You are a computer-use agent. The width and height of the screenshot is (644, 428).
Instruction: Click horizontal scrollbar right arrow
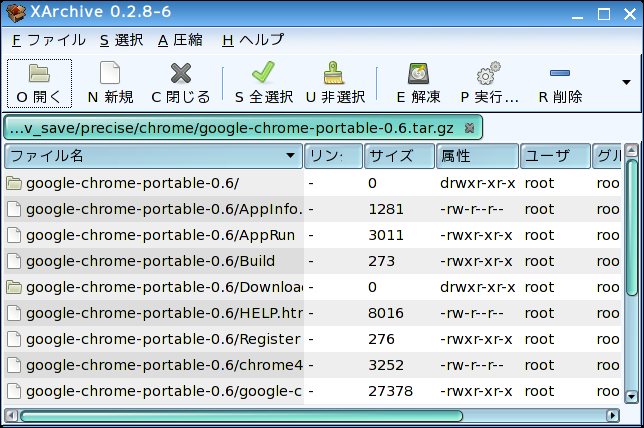[x=613, y=416]
